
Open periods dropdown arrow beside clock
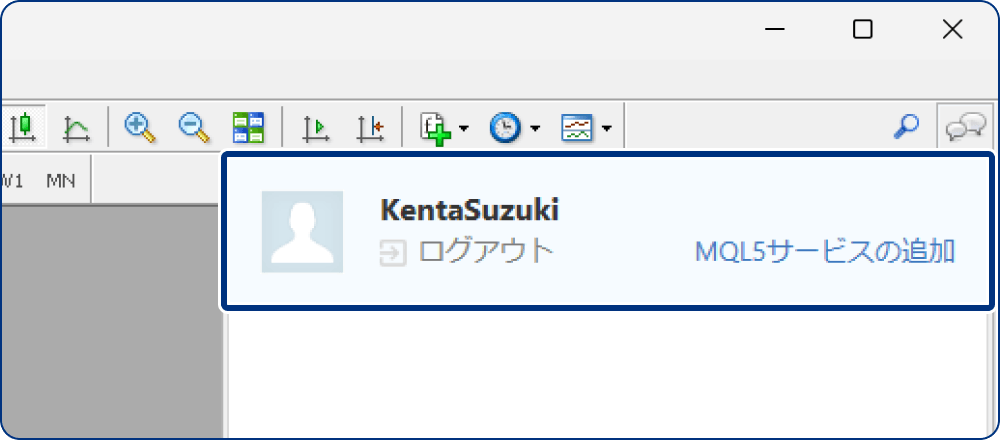[x=535, y=129]
